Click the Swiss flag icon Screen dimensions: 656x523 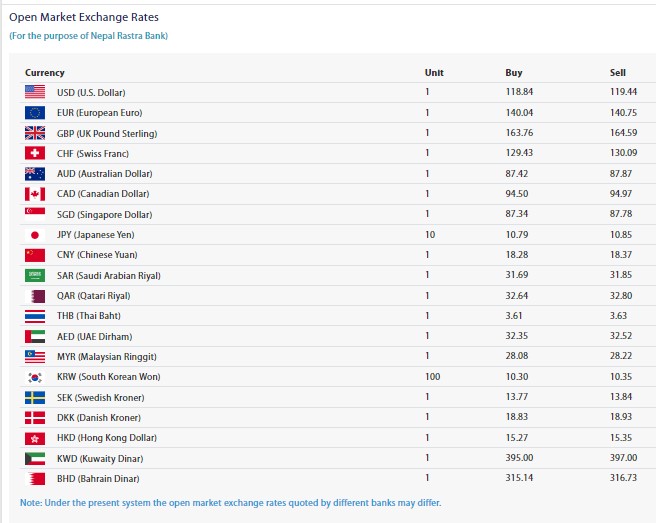click(x=35, y=153)
